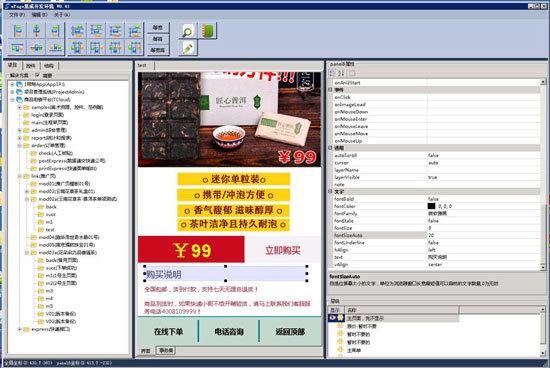Toggle eye visibility of the first layer
The height and width of the screenshot is (368, 550).
[333, 318]
